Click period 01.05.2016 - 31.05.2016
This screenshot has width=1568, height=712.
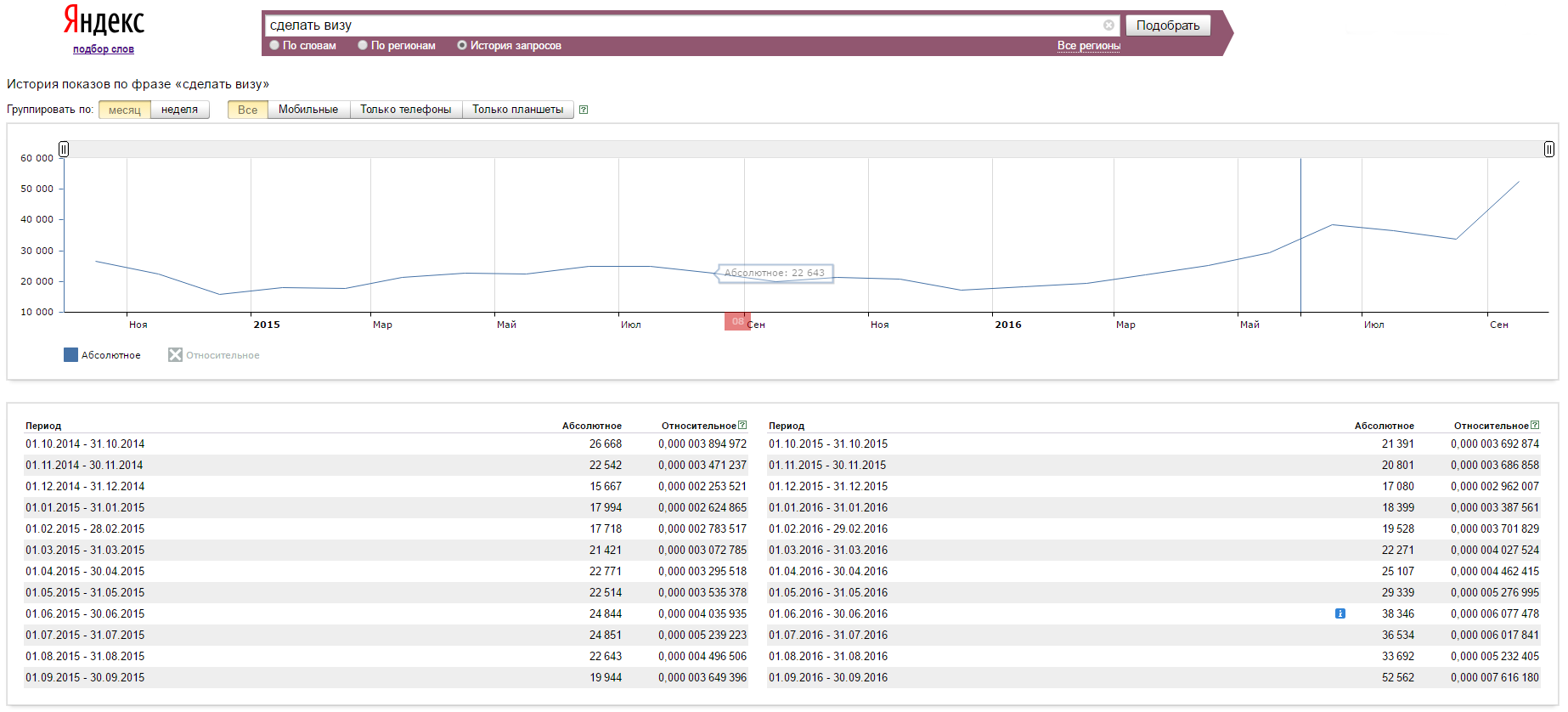click(828, 592)
